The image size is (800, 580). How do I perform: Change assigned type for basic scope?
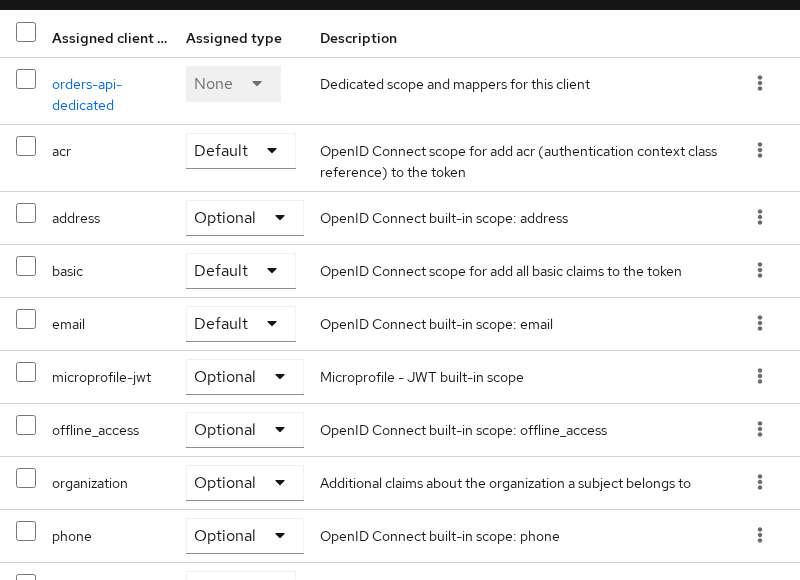241,271
